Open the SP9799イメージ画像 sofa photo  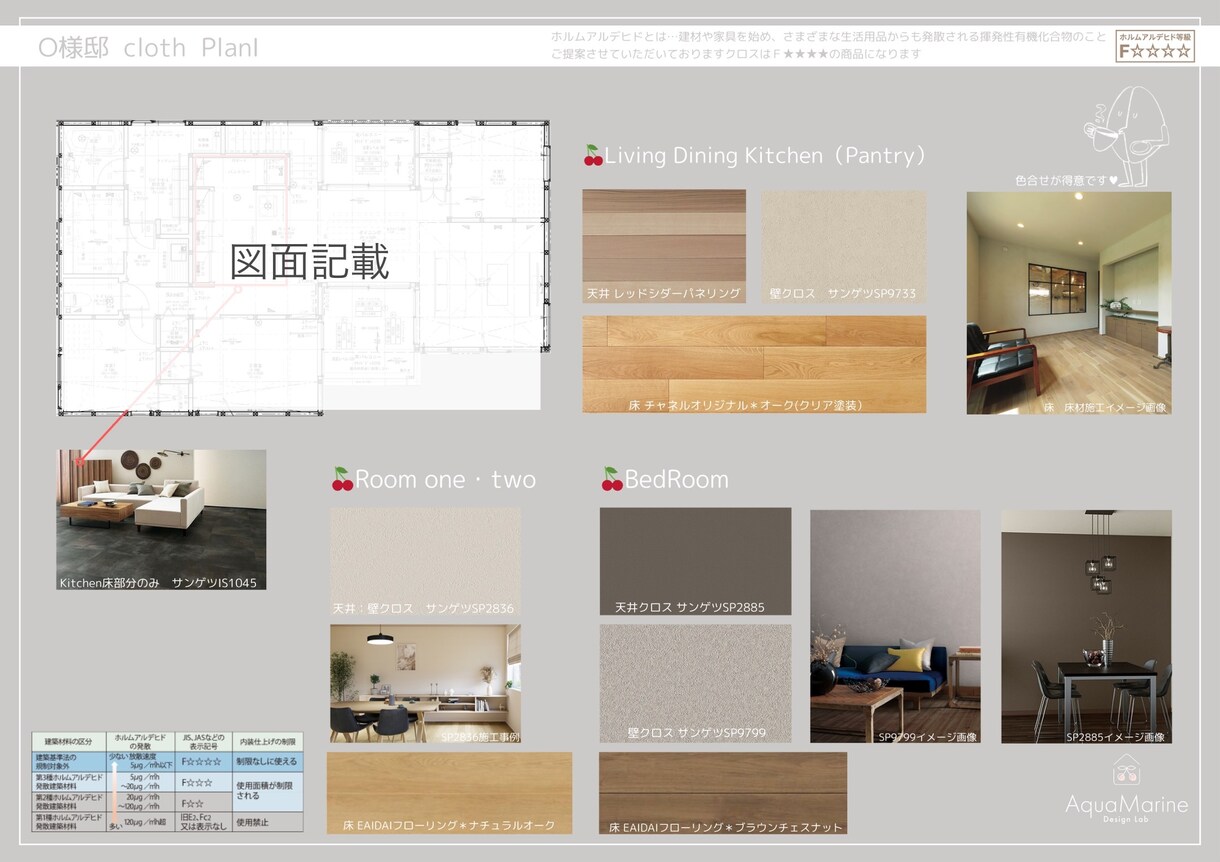click(x=895, y=626)
